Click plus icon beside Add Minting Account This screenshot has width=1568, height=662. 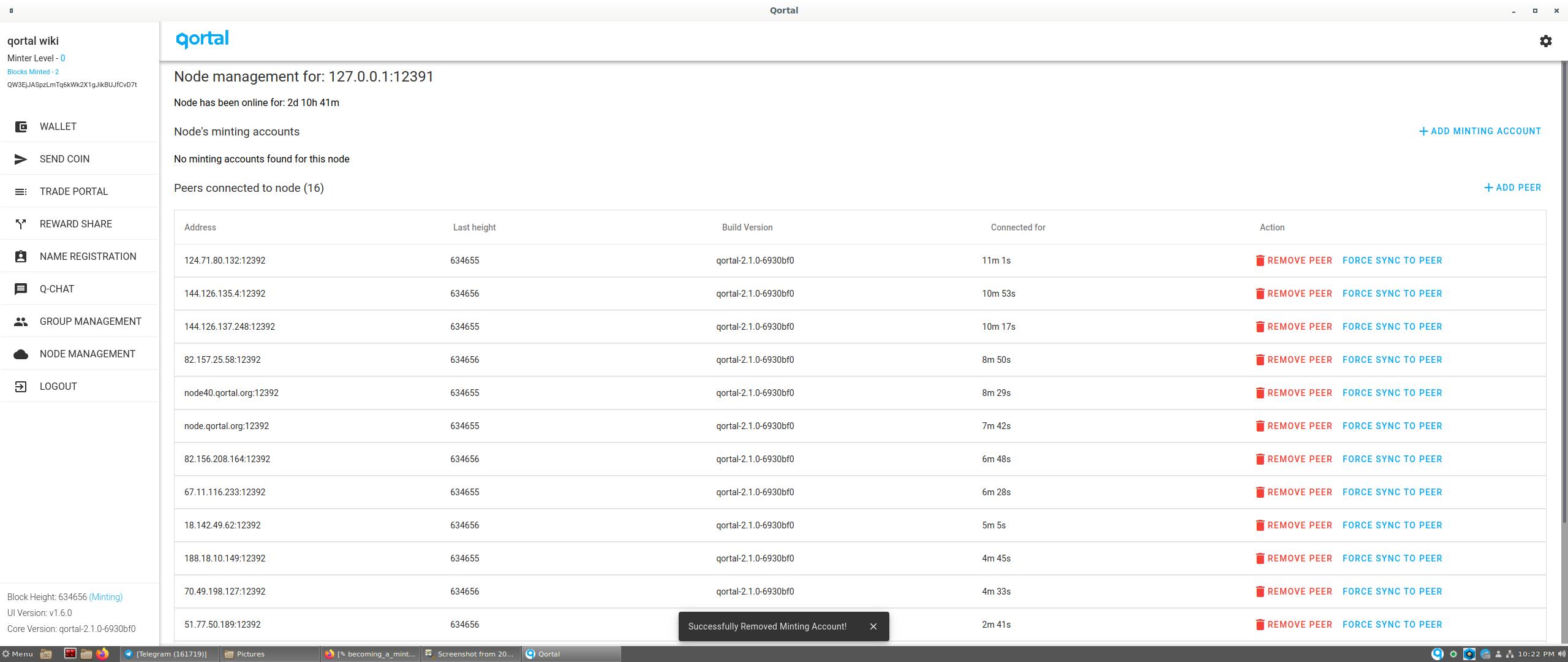[1423, 131]
